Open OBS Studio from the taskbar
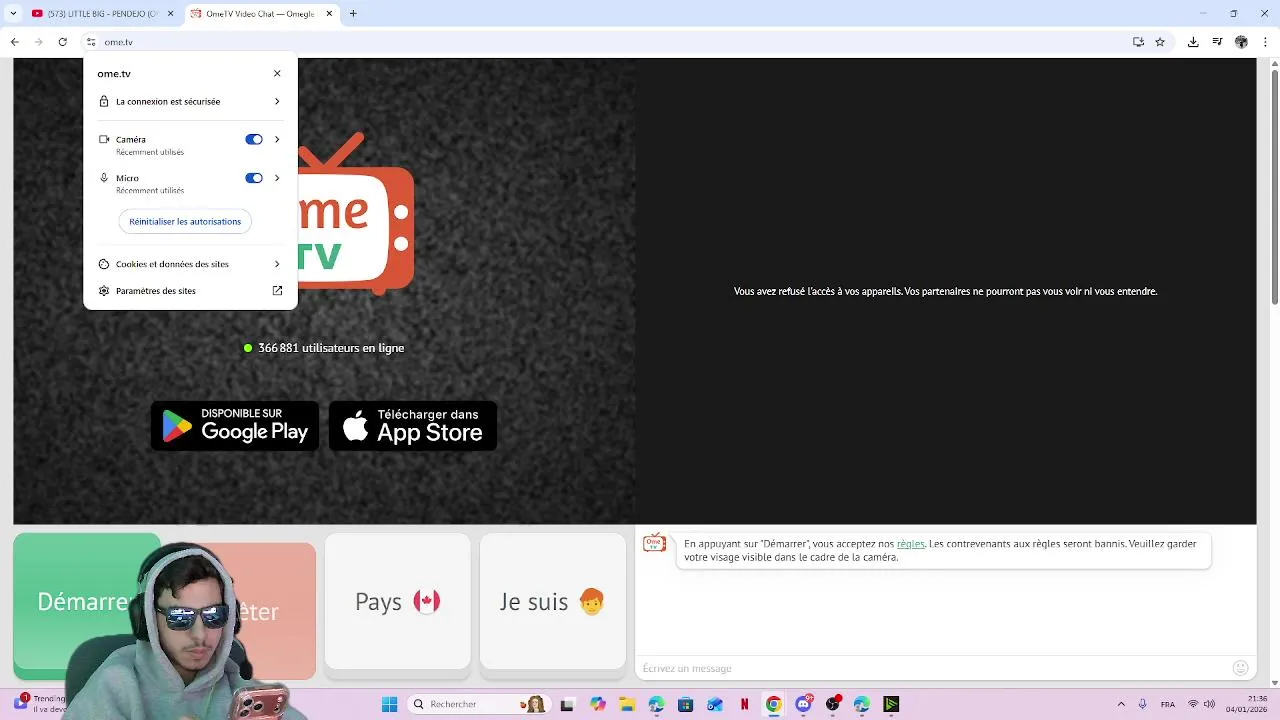Screen dimensions: 1280x720 (833, 704)
